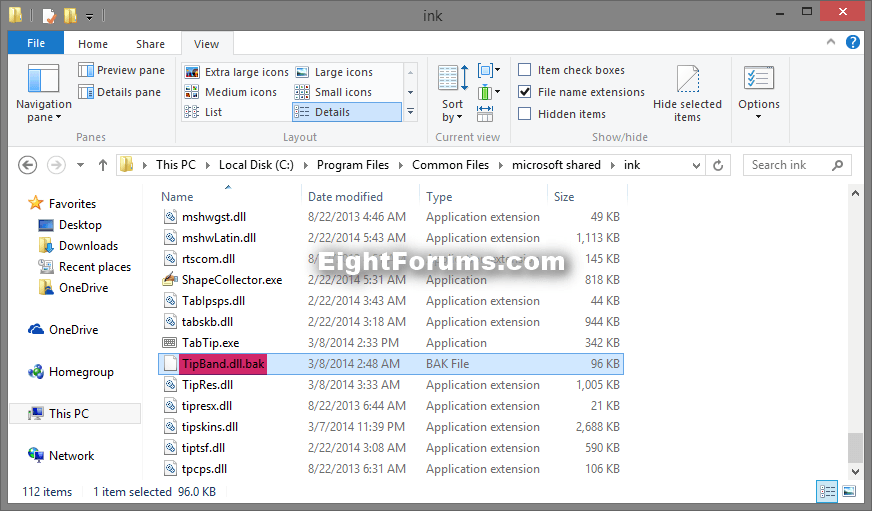Image resolution: width=872 pixels, height=511 pixels.
Task: Switch layout to Extra large icons
Action: (x=237, y=72)
